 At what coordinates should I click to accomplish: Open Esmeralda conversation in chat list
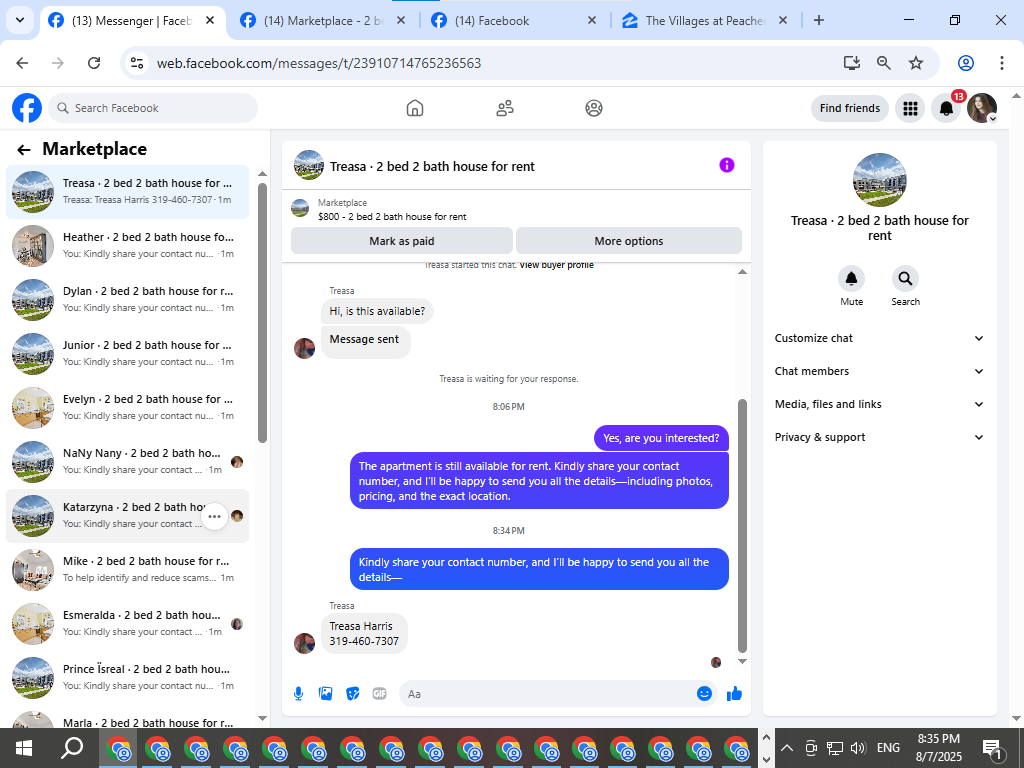pos(127,624)
